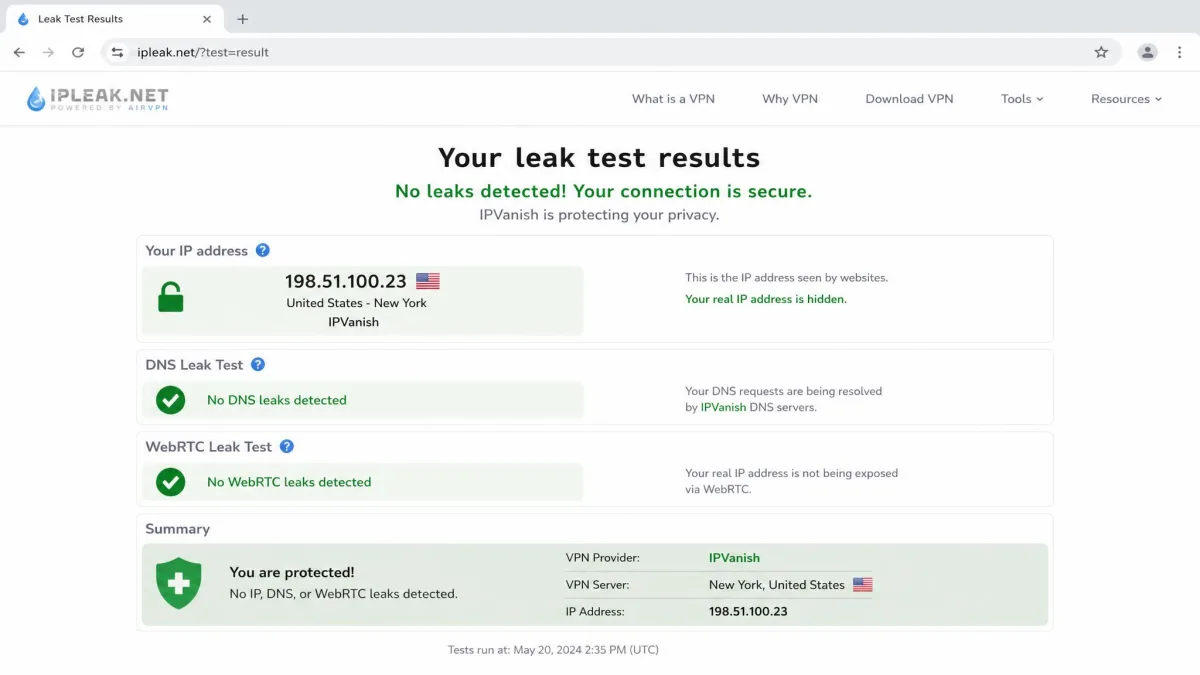Screen dimensions: 1200x675
Task: Bookmark this page with the star icon
Action: pos(1101,52)
